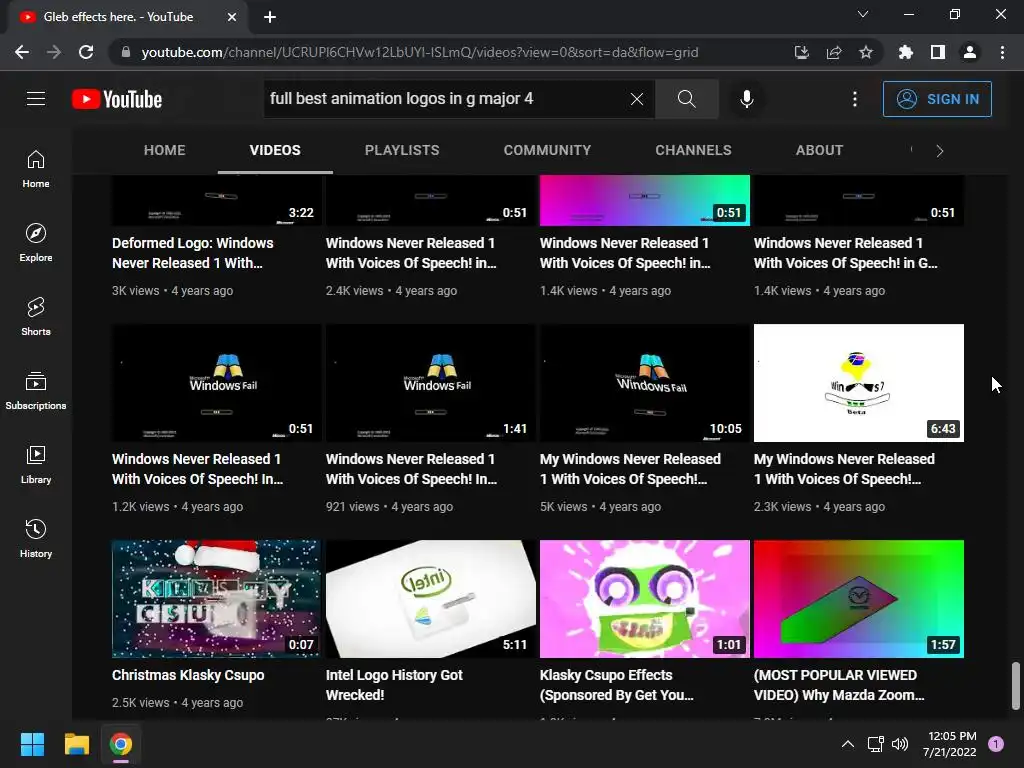Open the YouTube hamburger guide menu
The image size is (1024, 768).
(x=36, y=99)
